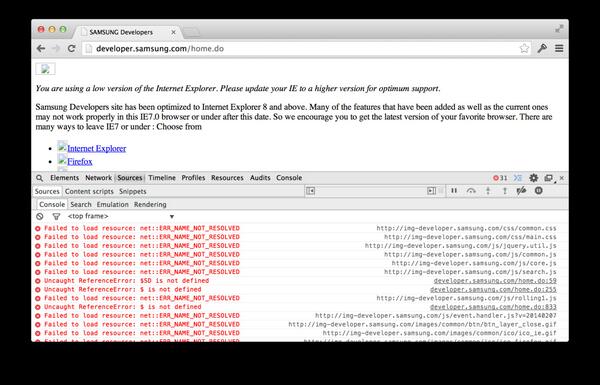Open the Timeline panel

162,178
